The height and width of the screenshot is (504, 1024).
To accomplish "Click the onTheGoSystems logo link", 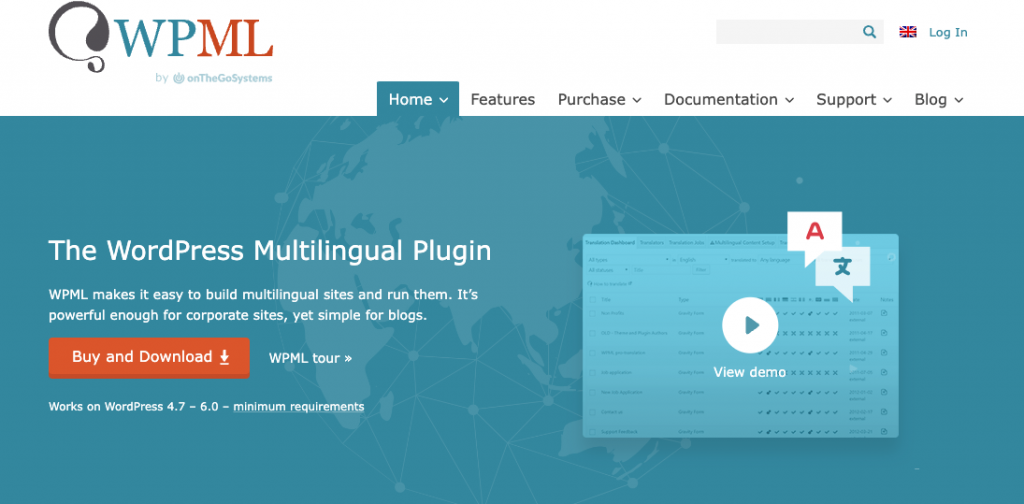I will pyautogui.click(x=222, y=78).
